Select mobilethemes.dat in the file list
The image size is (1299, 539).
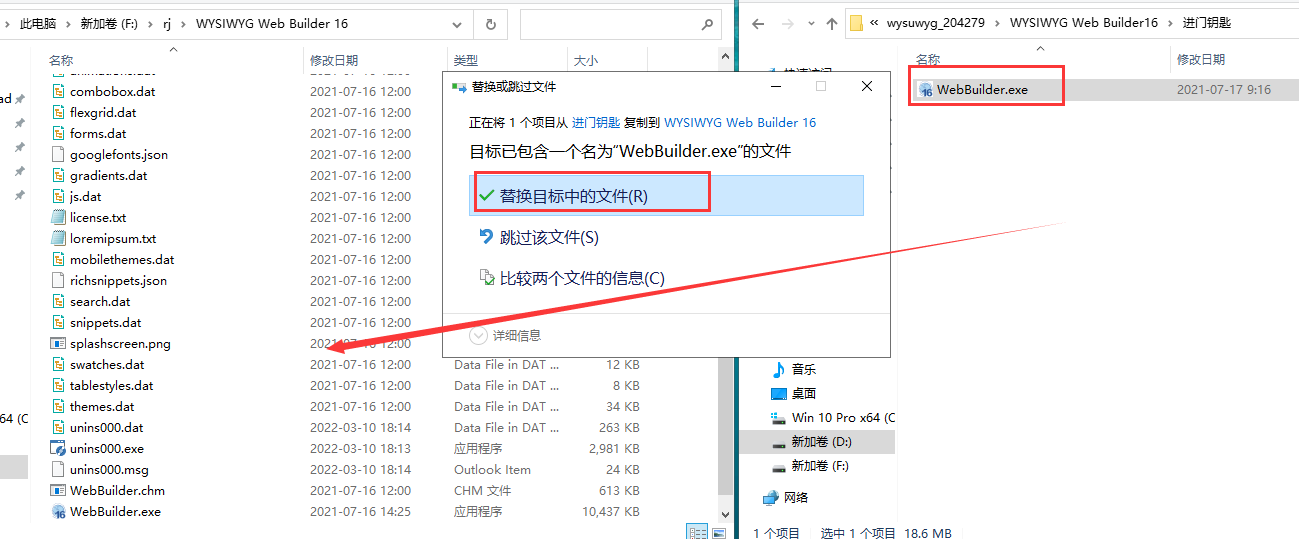click(x=122, y=259)
